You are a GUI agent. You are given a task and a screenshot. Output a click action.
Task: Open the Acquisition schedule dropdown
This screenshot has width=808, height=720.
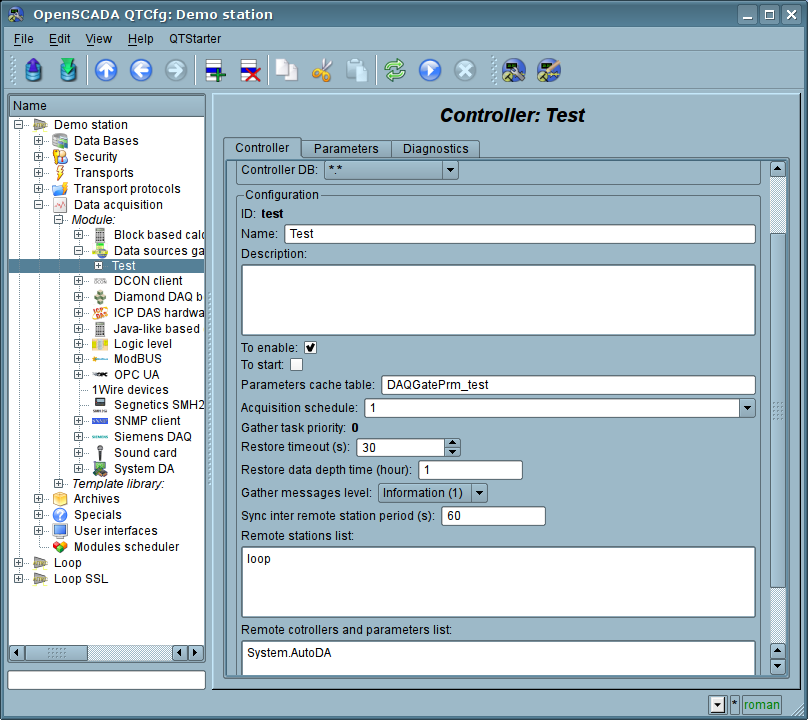pyautogui.click(x=746, y=408)
